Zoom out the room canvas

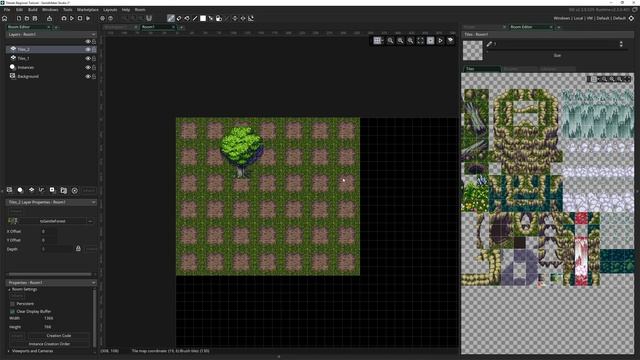tap(391, 40)
